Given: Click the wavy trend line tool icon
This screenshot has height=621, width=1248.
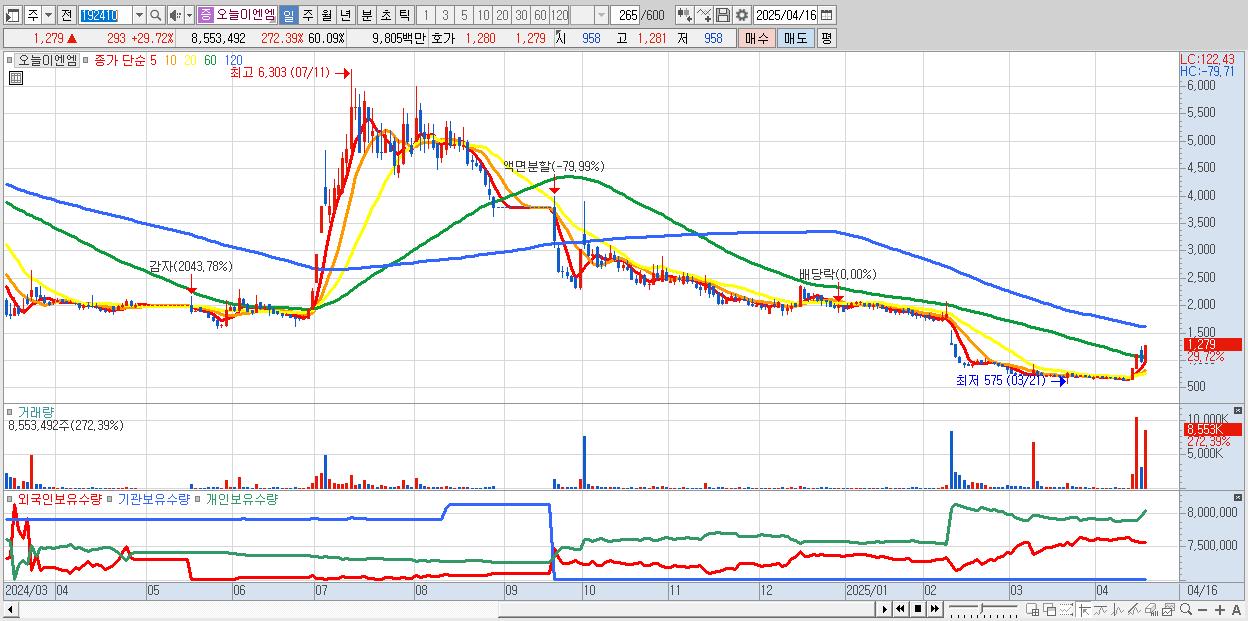Looking at the screenshot, I should (1100, 609).
